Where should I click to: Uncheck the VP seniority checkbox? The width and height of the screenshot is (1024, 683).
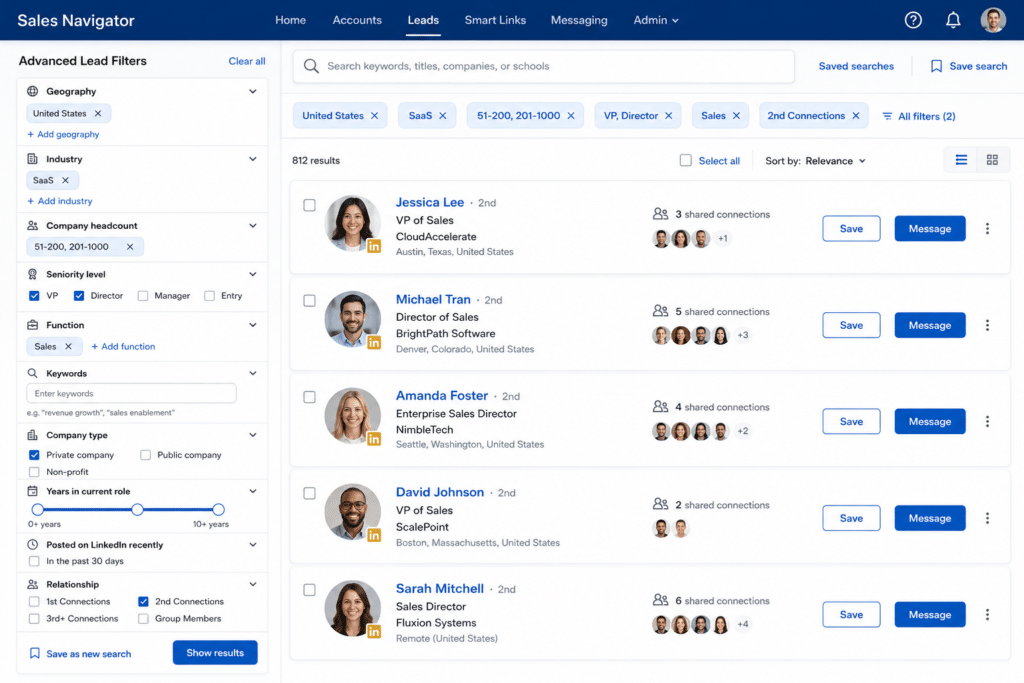(34, 296)
